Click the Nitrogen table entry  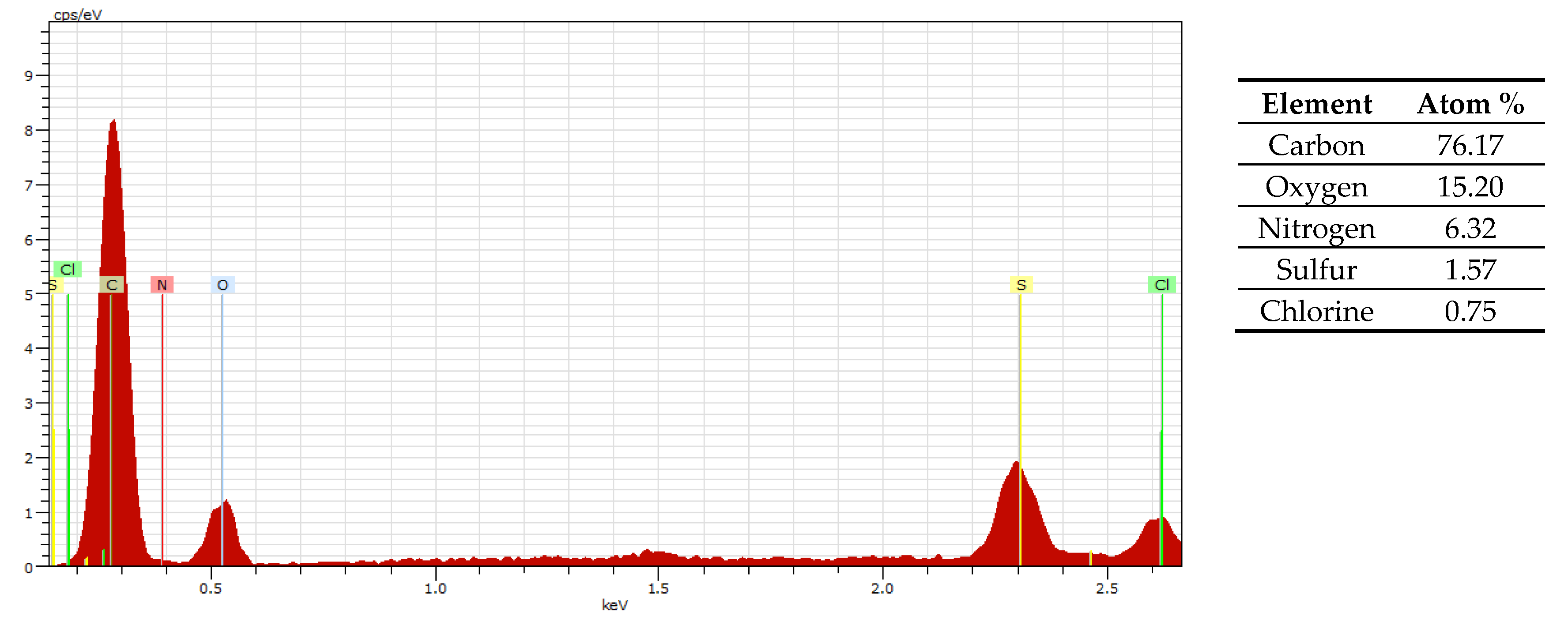click(1316, 228)
